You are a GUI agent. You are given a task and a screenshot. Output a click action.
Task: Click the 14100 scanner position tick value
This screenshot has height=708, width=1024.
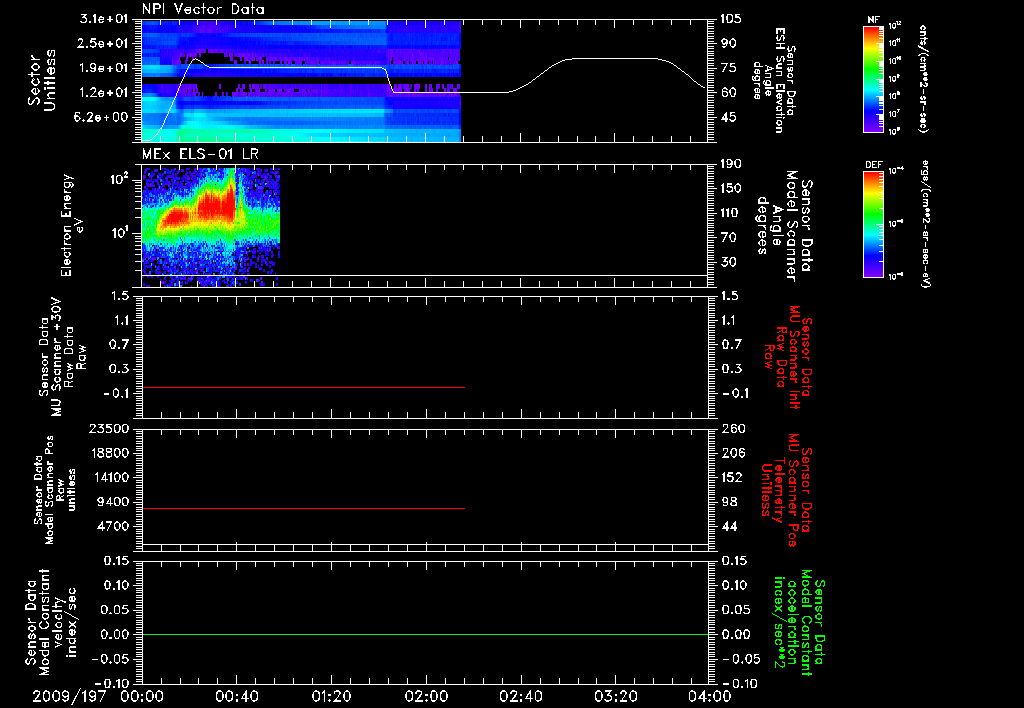109,477
